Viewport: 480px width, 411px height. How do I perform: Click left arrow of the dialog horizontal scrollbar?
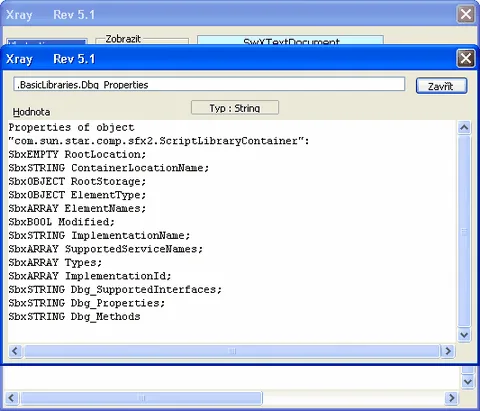(x=15, y=351)
